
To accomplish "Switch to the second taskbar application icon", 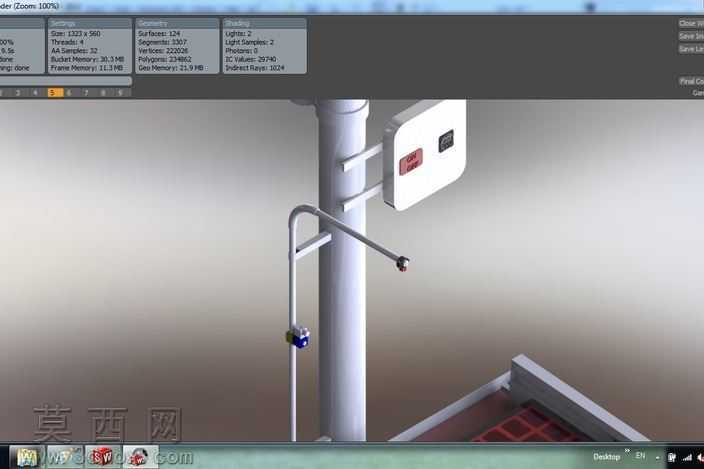I will 65,457.
